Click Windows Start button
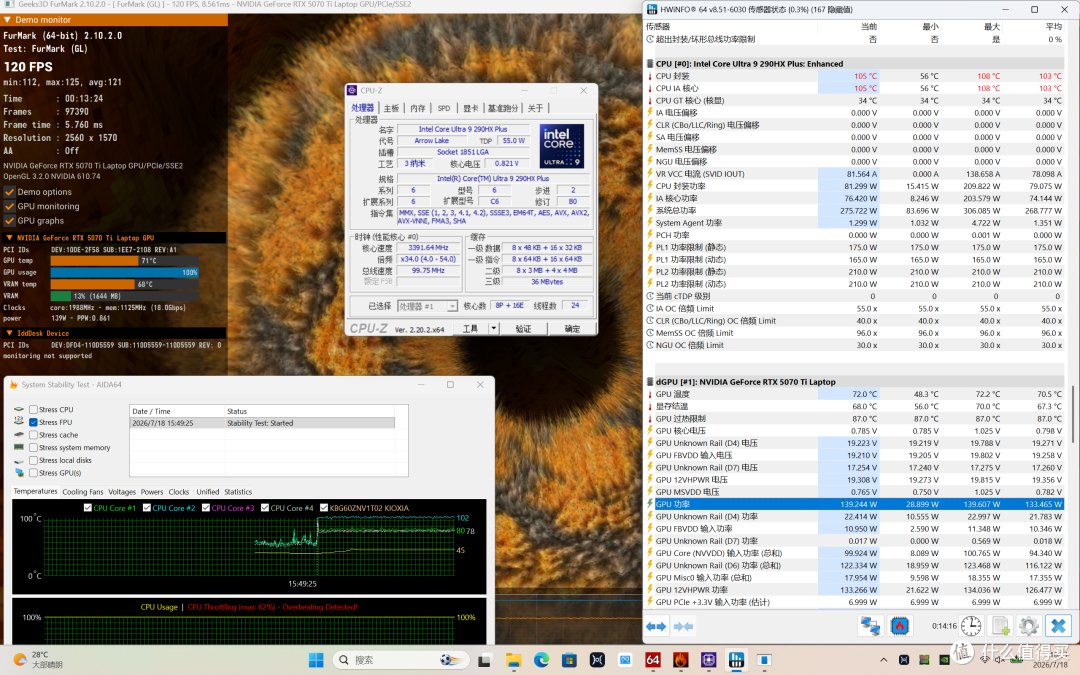The width and height of the screenshot is (1080, 675). (316, 660)
